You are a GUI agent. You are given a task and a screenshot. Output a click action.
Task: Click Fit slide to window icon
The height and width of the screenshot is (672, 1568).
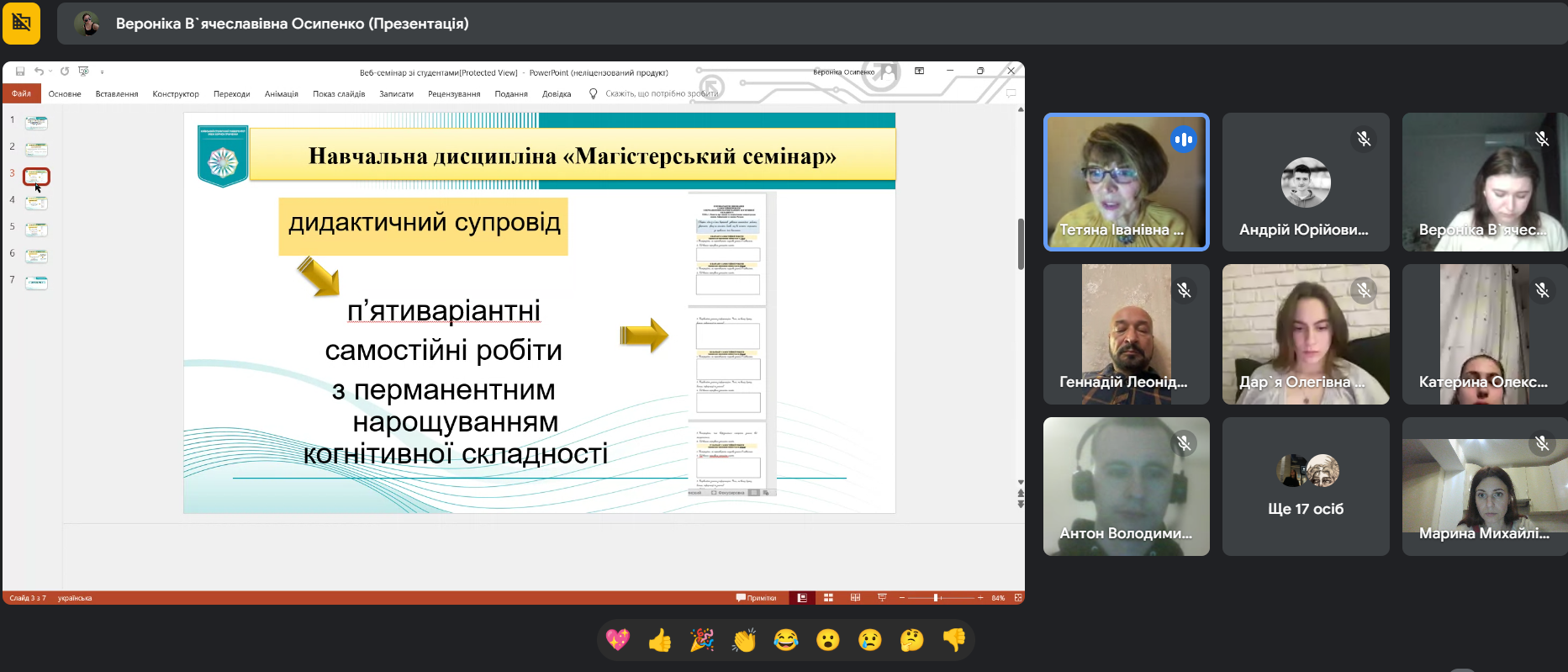coord(1018,598)
